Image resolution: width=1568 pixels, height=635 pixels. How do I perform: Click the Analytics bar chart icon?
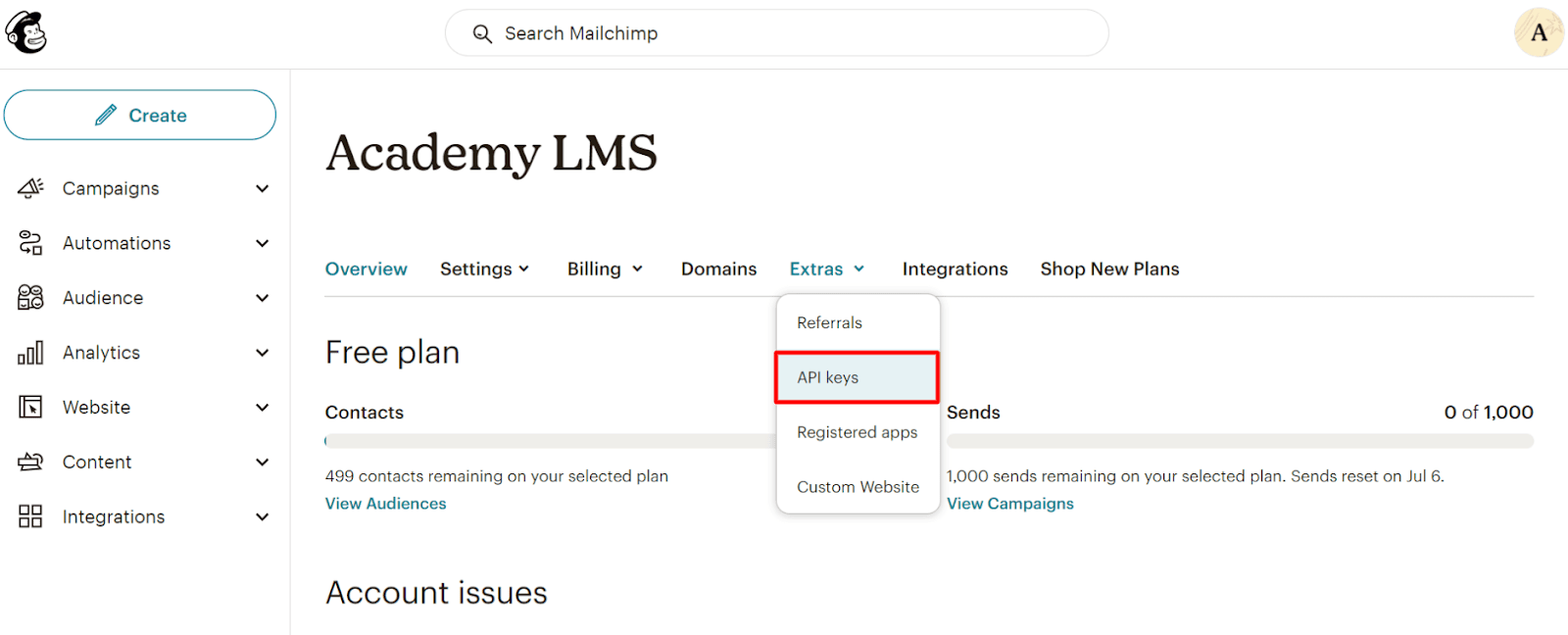coord(30,353)
